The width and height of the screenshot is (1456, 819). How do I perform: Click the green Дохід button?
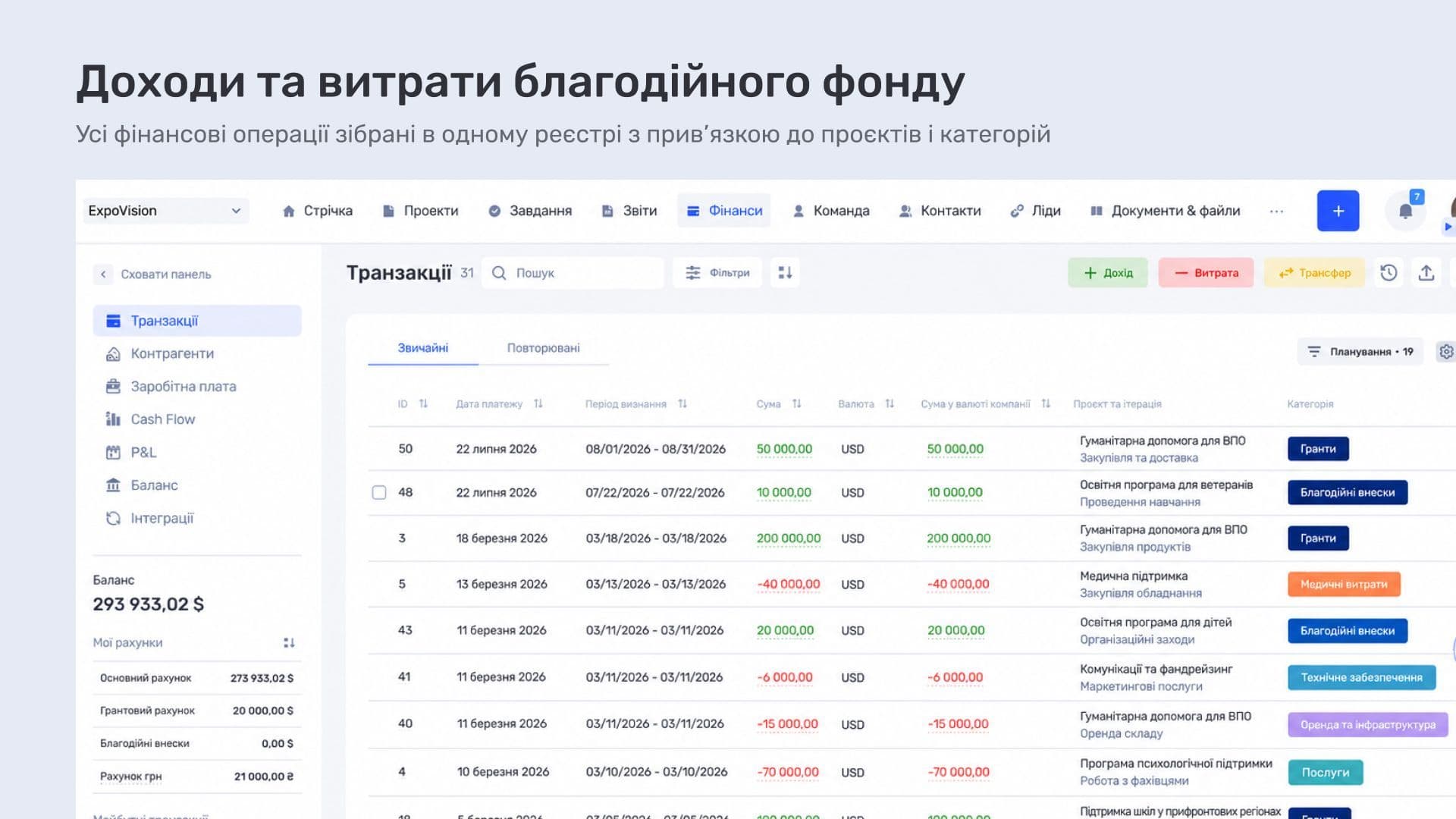point(1108,273)
